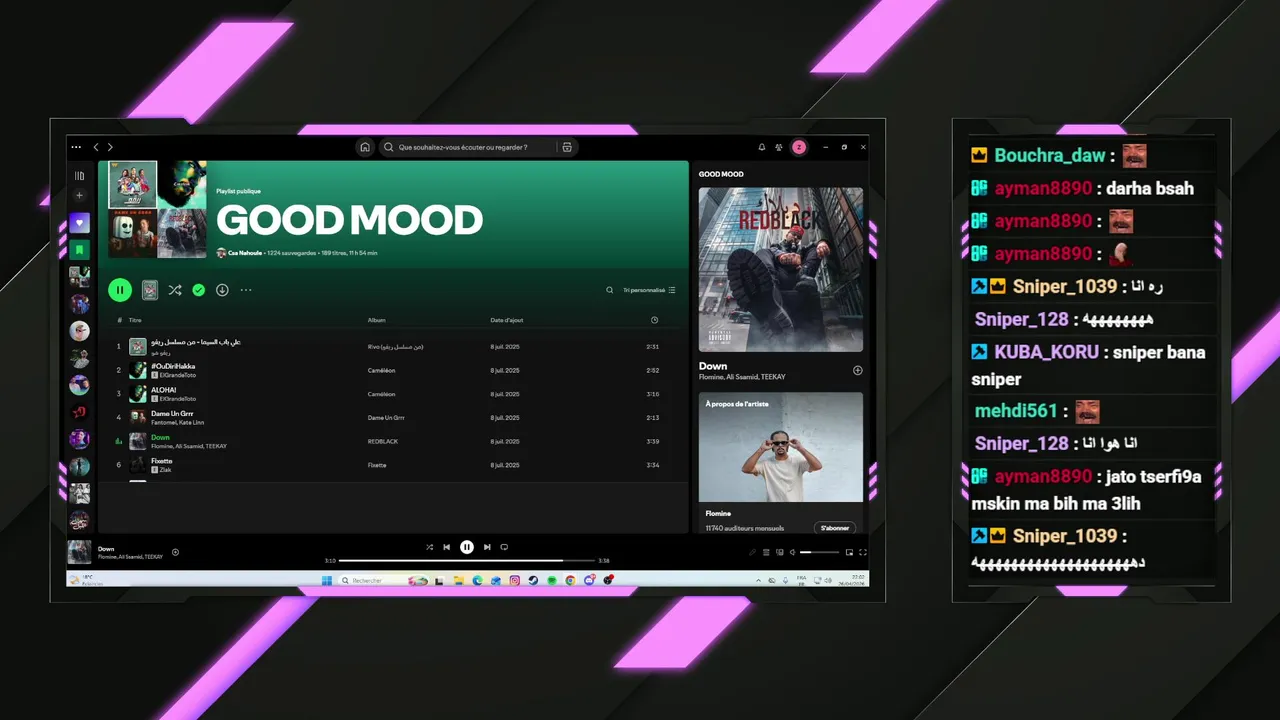
Task: Seek on the song progress bar
Action: coord(467,561)
